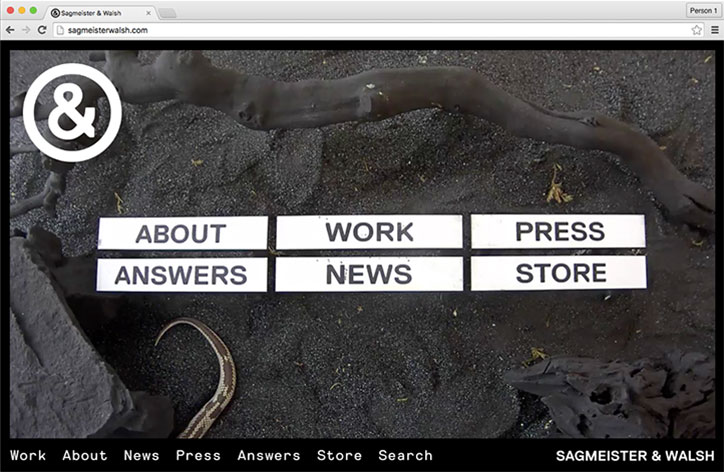Click the Person 1 profile button
The image size is (724, 472).
click(x=703, y=10)
